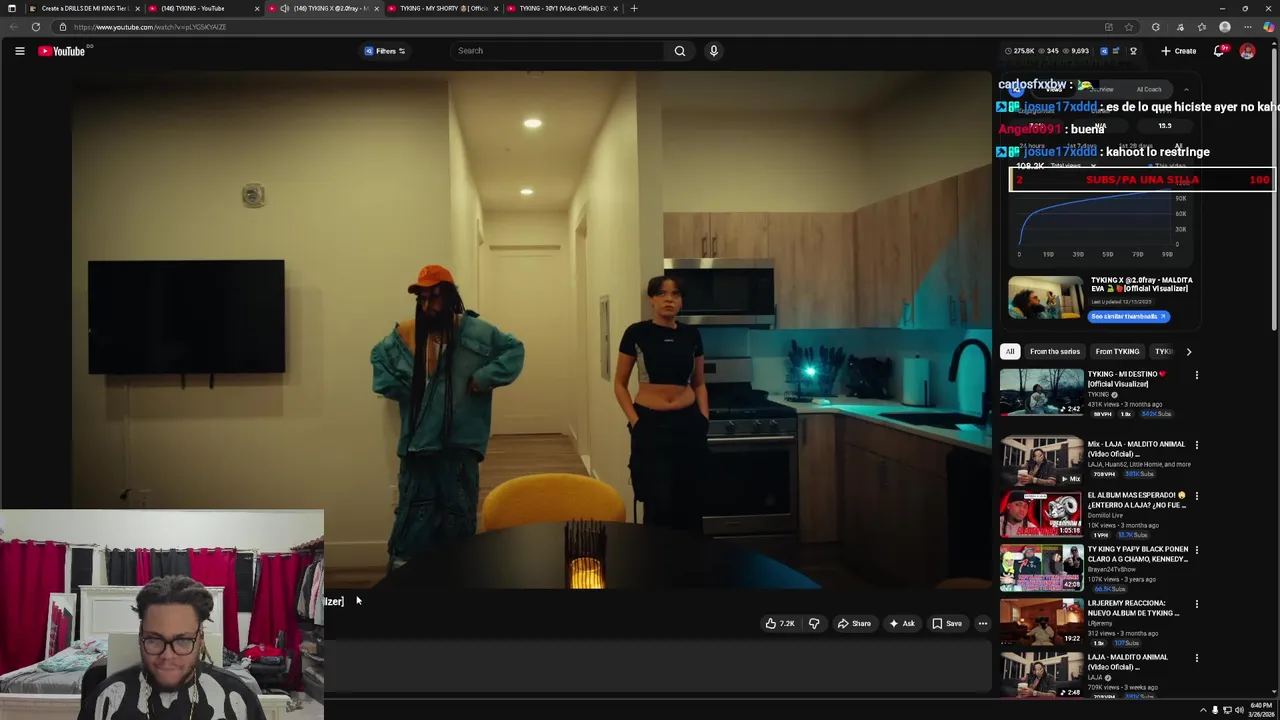Select the From TYKING chip

click(1117, 352)
